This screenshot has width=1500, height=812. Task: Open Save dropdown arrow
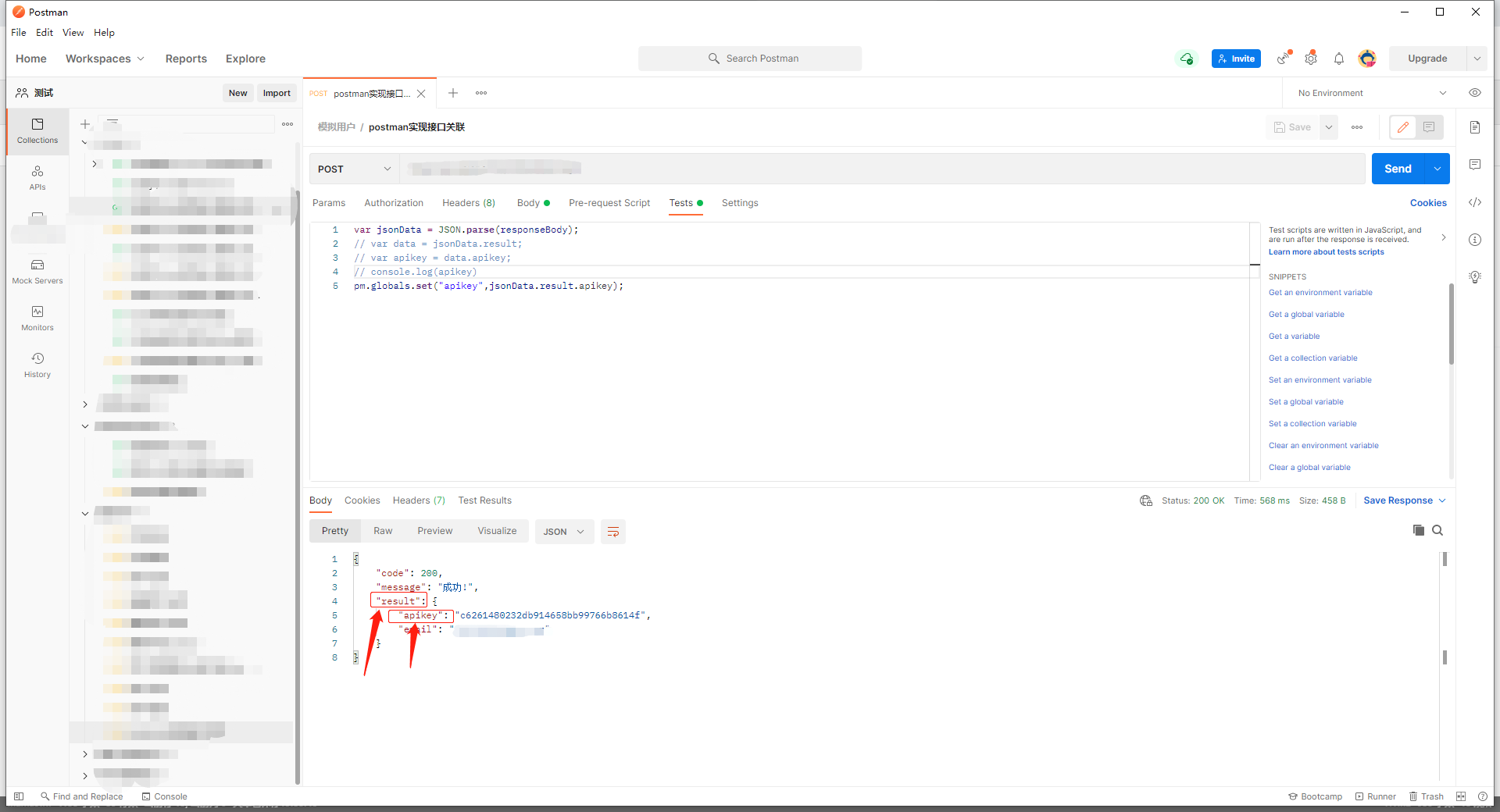(x=1329, y=127)
